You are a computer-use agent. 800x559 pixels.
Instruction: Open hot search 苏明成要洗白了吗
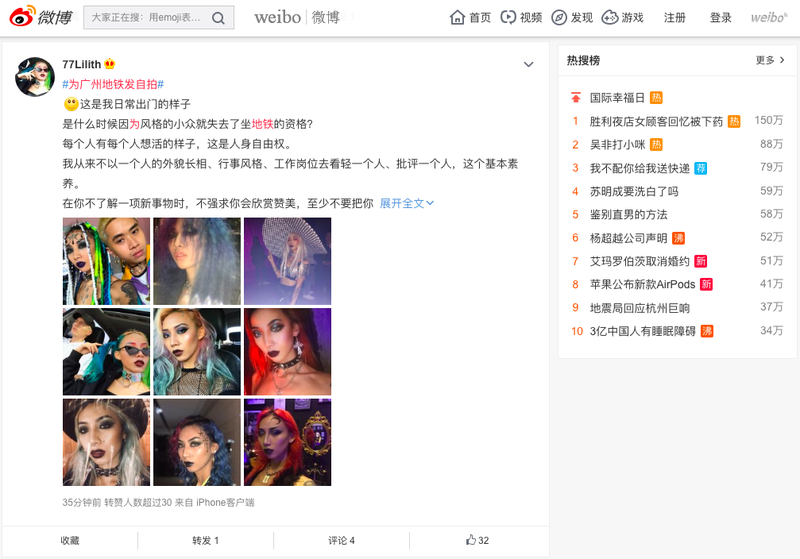pyautogui.click(x=634, y=191)
